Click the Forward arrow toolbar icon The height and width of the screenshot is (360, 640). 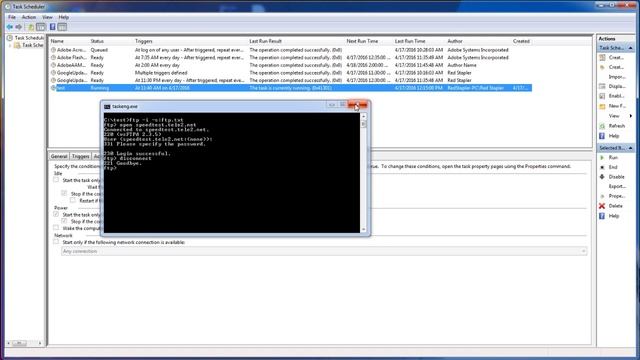[x=19, y=27]
